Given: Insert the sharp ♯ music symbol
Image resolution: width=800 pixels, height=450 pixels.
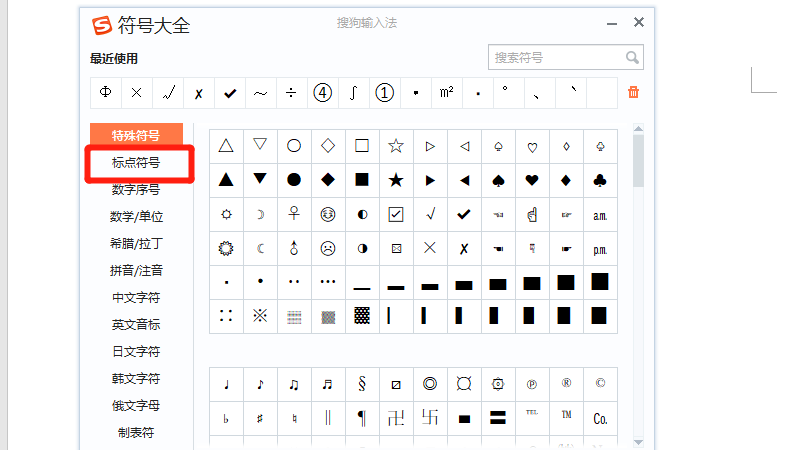Looking at the screenshot, I should click(x=260, y=418).
